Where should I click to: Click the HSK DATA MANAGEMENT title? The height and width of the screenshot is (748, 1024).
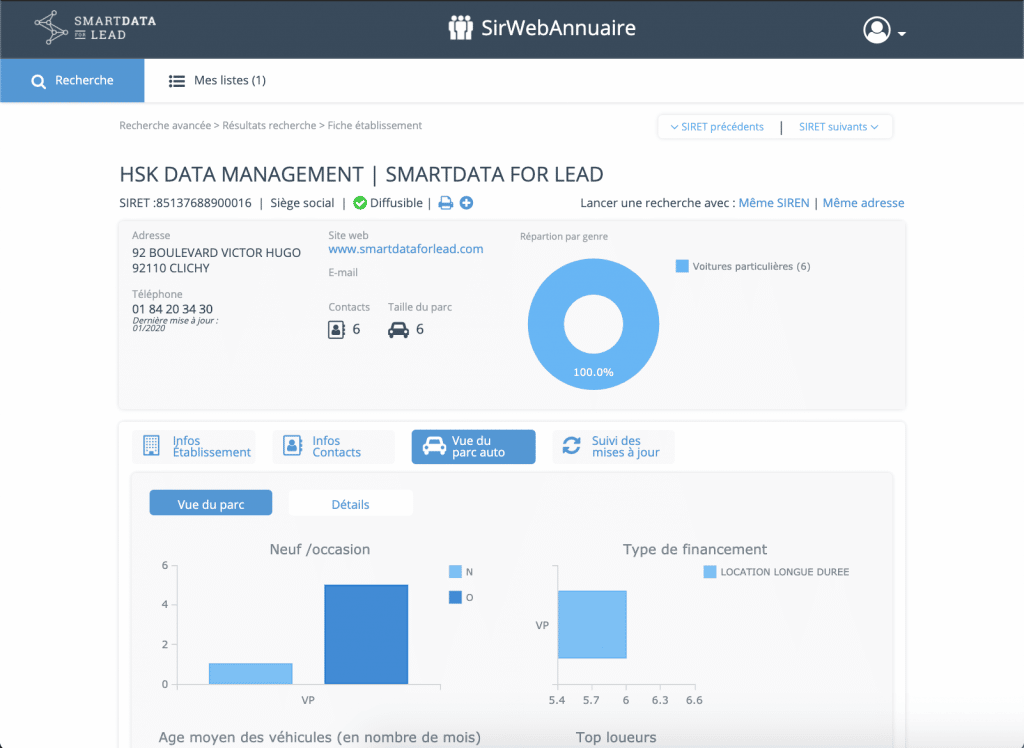(241, 174)
